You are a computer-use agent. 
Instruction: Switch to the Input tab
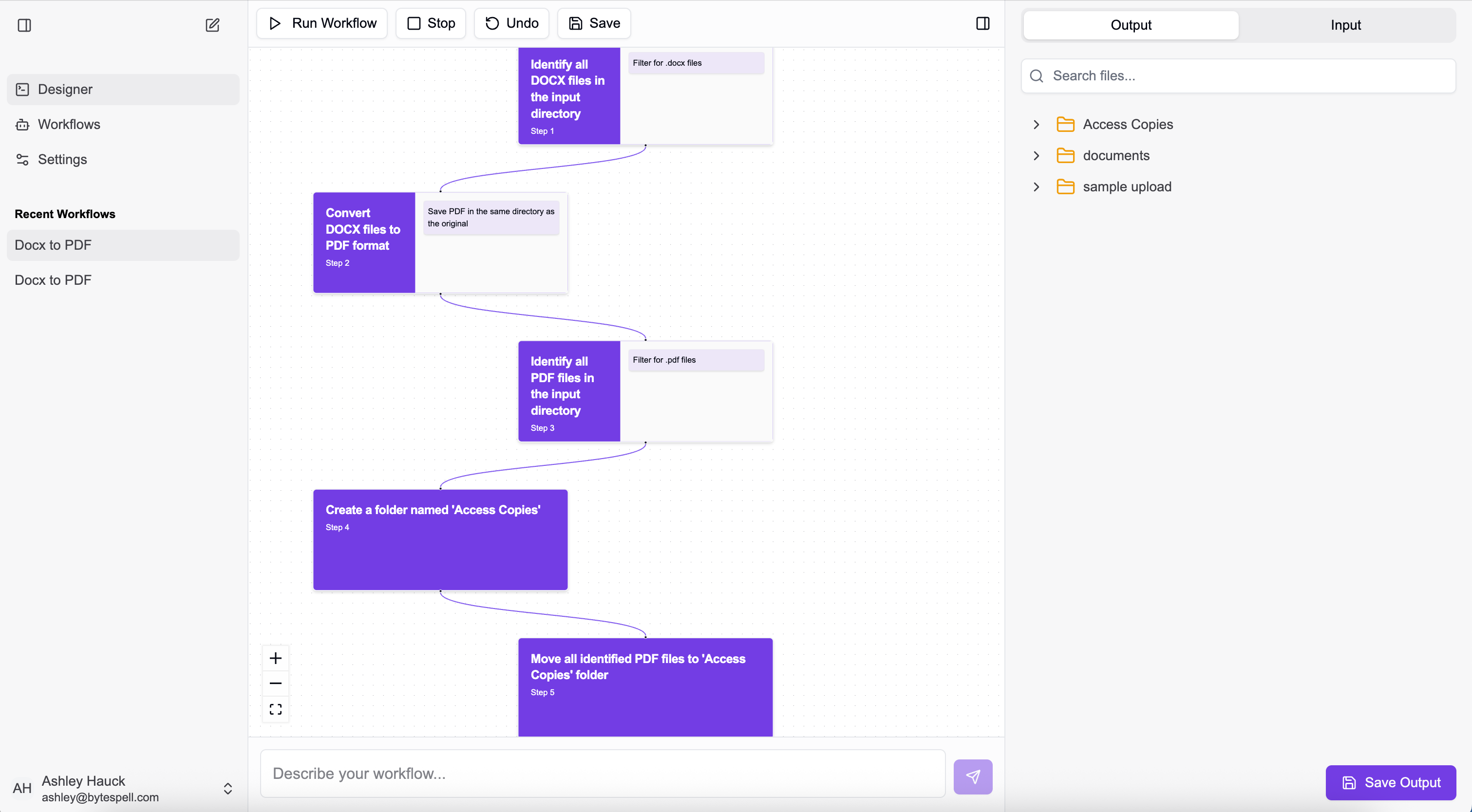tap(1345, 25)
